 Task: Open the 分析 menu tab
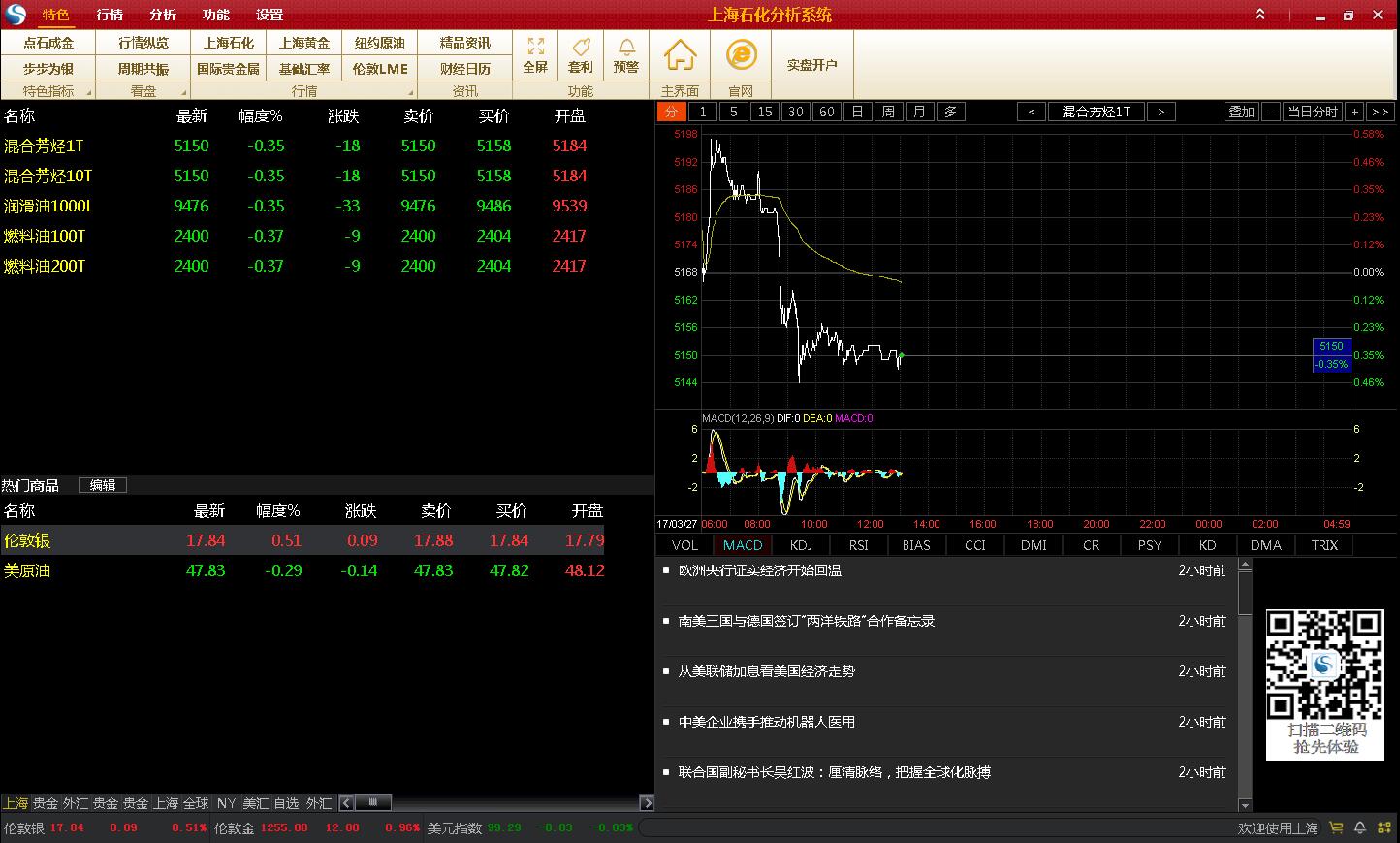(x=163, y=15)
